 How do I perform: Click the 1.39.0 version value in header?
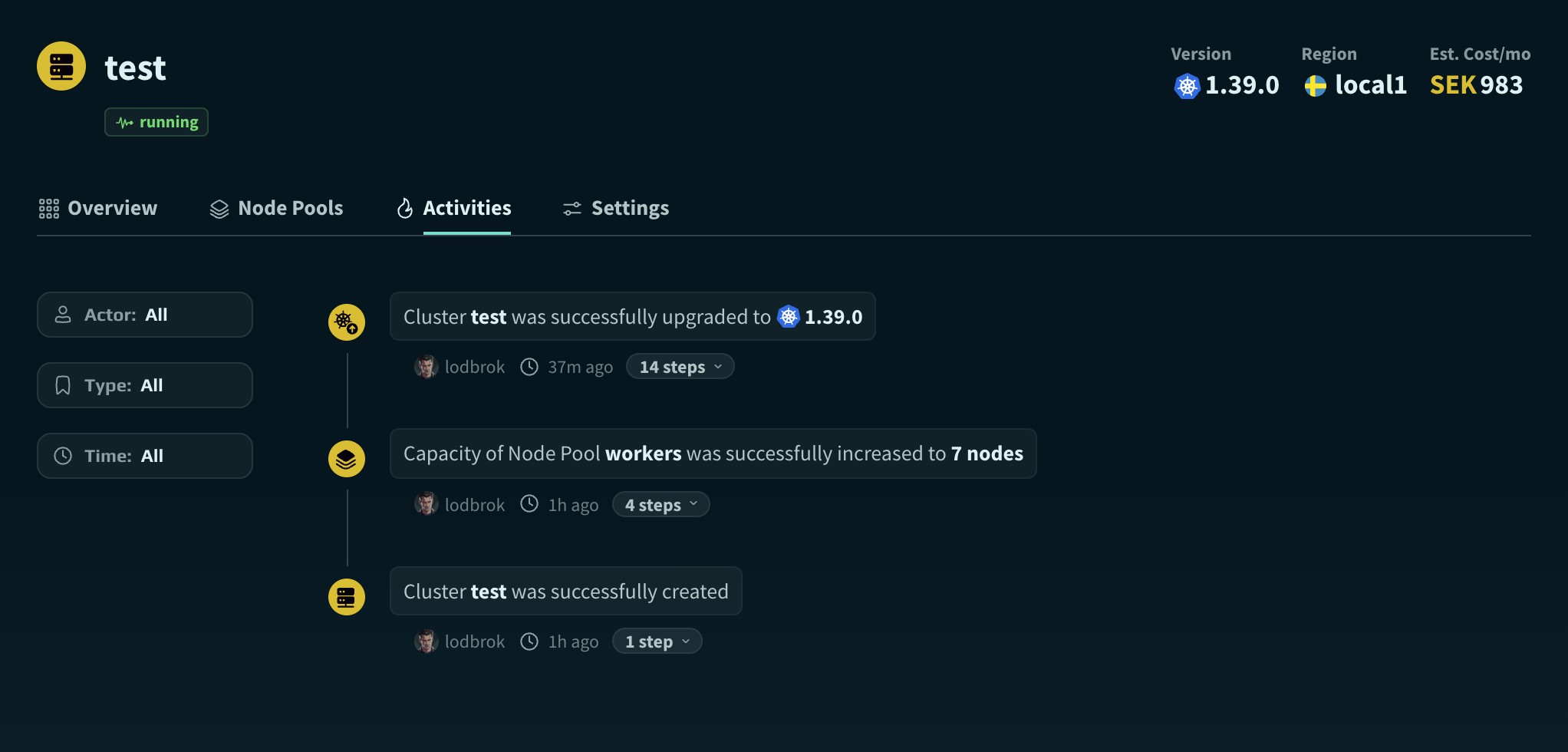(1242, 85)
